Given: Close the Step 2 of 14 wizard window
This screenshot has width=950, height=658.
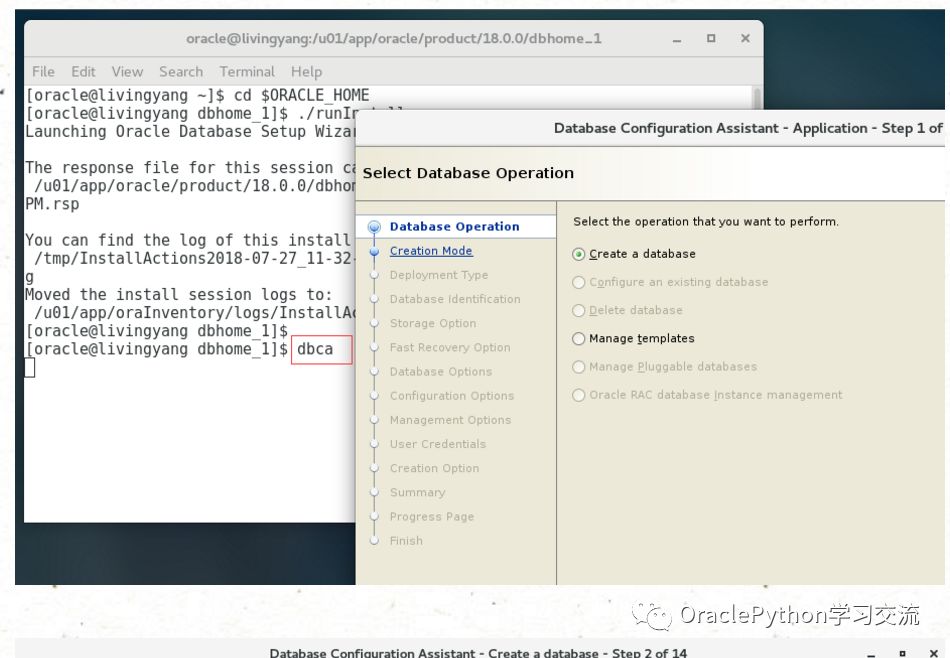Looking at the screenshot, I should (934, 653).
